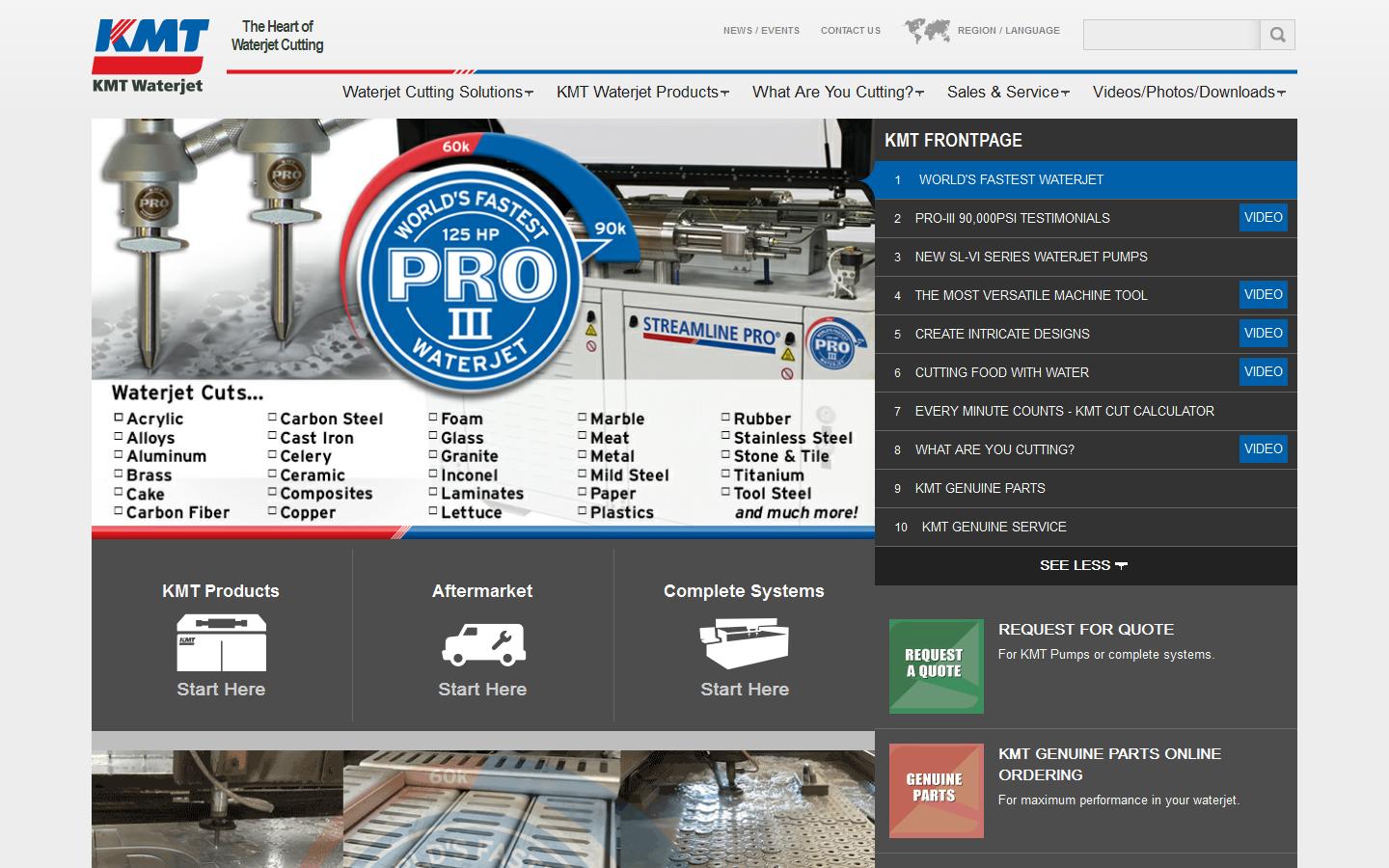The width and height of the screenshot is (1389, 868).
Task: Click the KMT Products pump icon
Action: (x=221, y=641)
